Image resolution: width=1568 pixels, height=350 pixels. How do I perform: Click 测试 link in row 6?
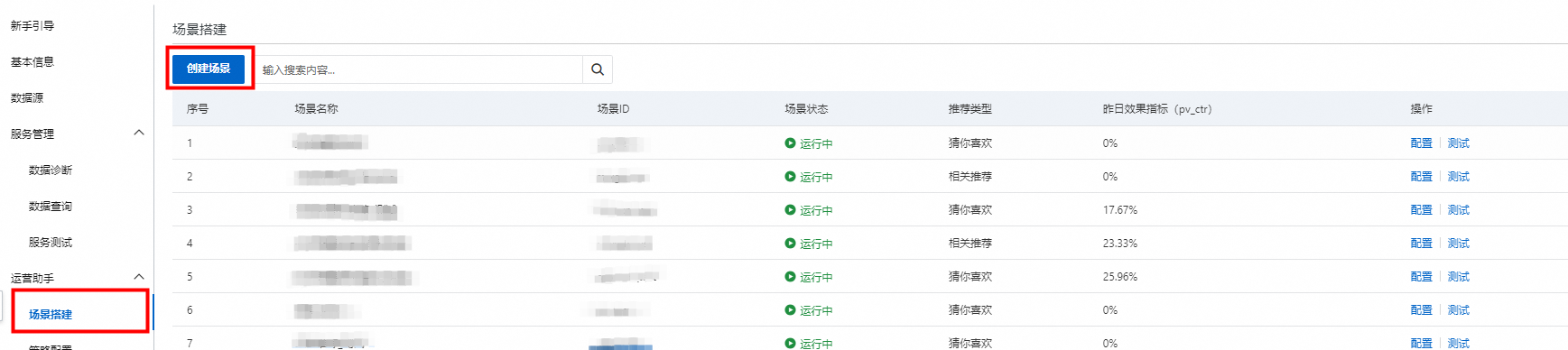1459,310
